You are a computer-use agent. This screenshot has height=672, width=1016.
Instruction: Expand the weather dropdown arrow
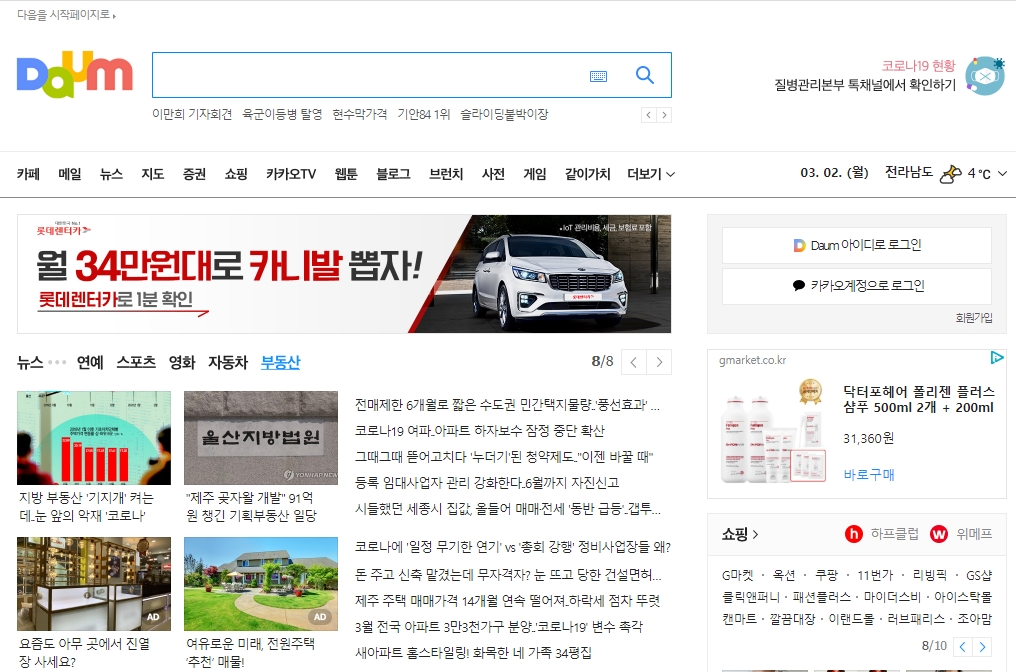pos(1002,174)
